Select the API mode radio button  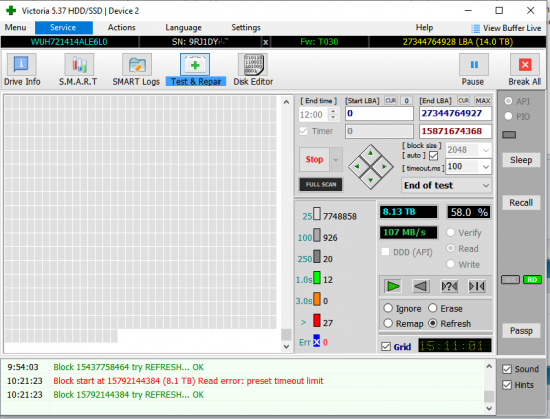click(x=508, y=101)
